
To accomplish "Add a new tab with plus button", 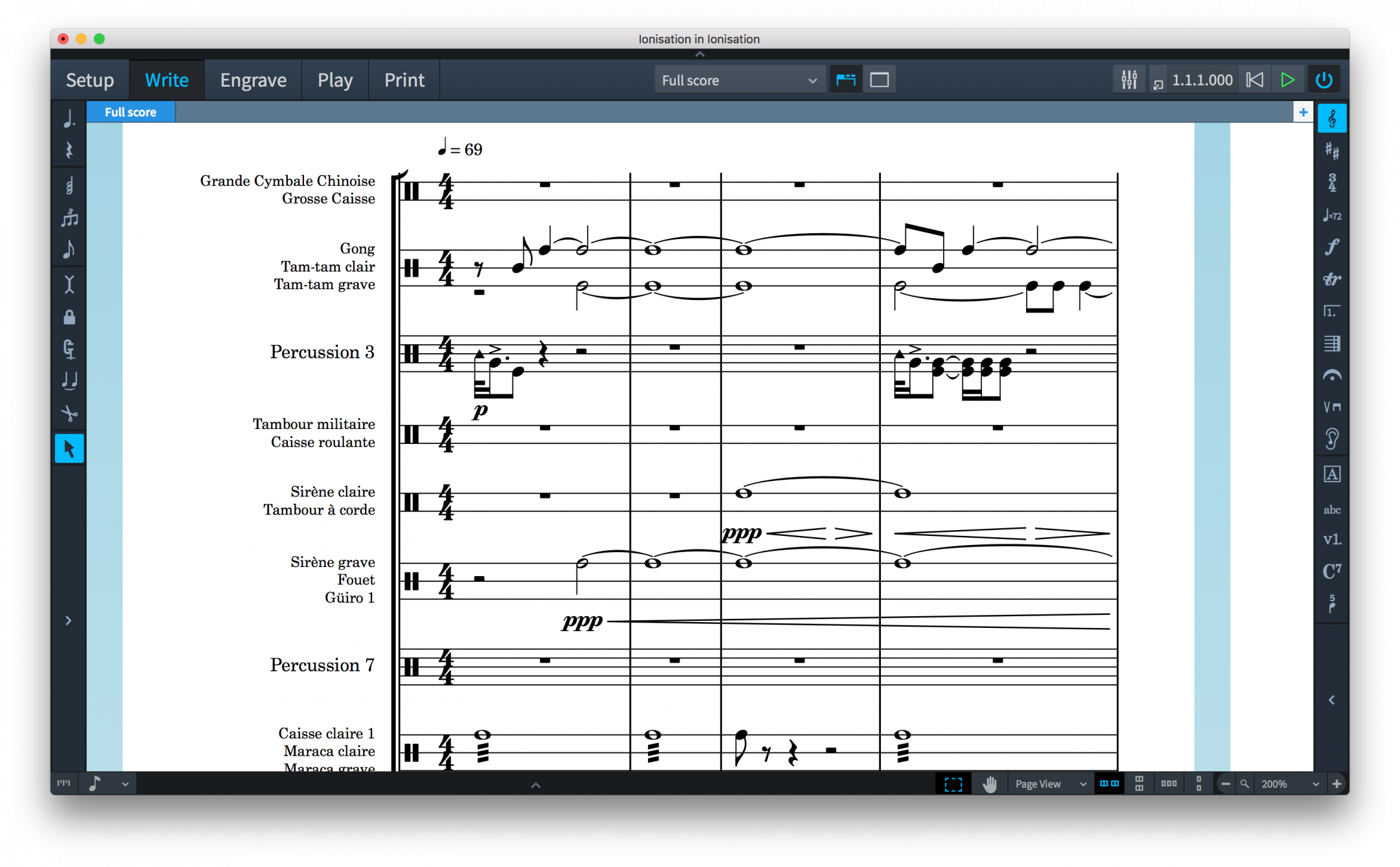I will [1303, 112].
